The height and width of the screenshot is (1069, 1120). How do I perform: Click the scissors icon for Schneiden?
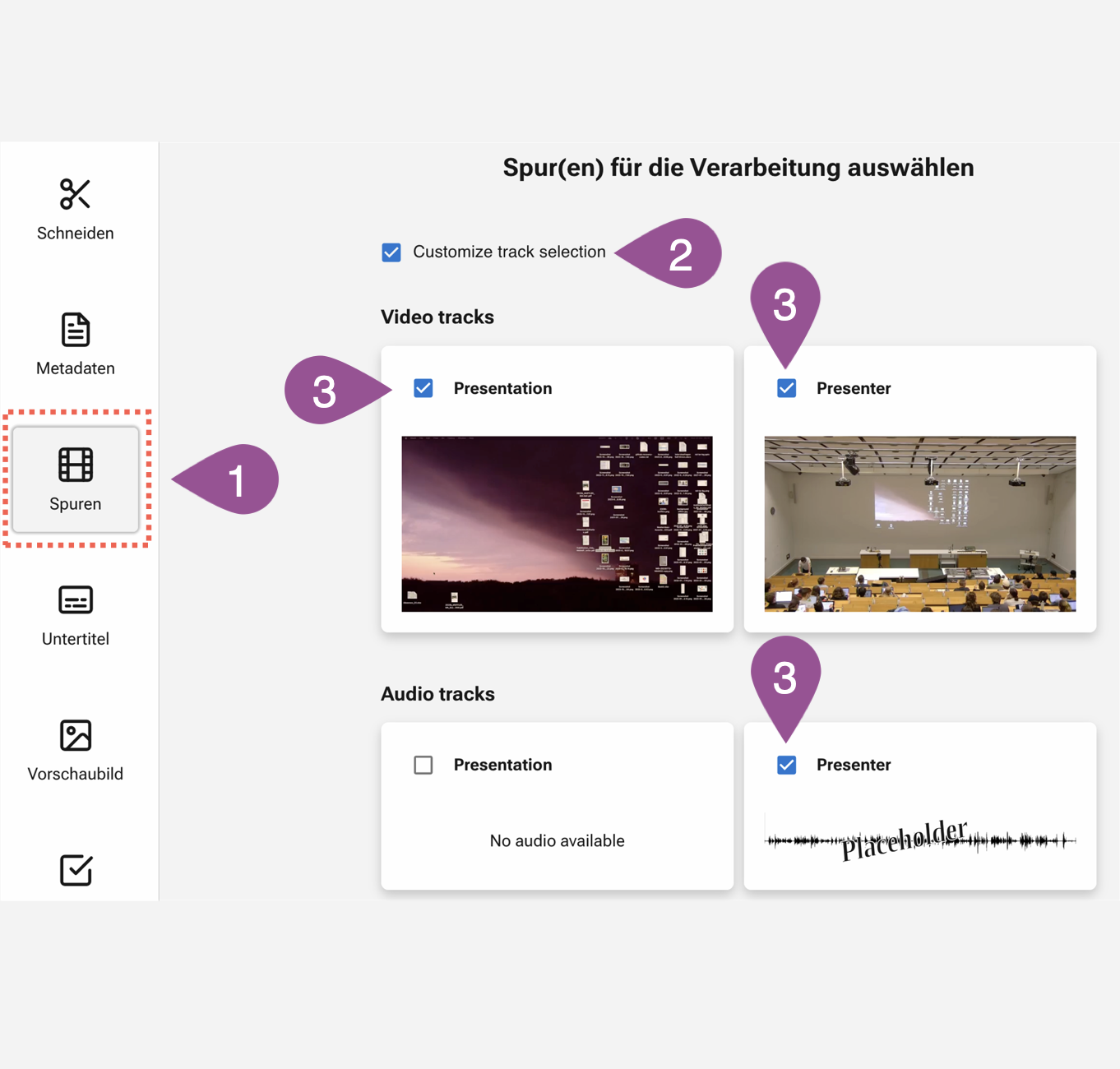(x=75, y=195)
